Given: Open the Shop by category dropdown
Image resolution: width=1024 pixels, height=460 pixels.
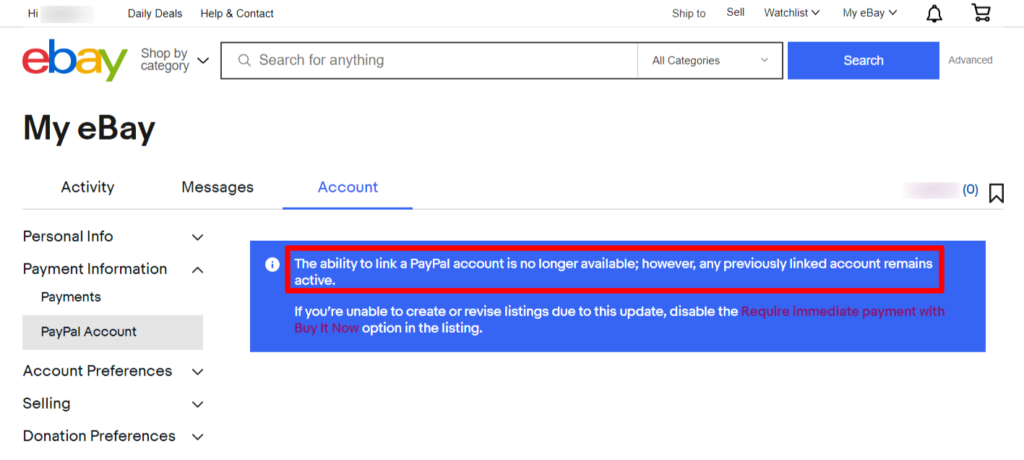Looking at the screenshot, I should [x=174, y=60].
